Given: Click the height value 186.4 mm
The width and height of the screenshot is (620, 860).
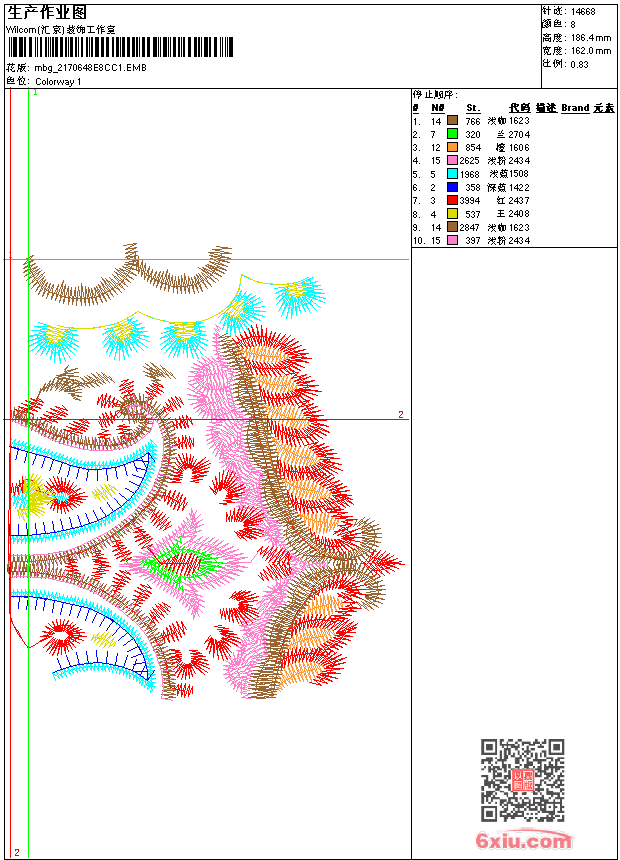Looking at the screenshot, I should click(591, 38).
